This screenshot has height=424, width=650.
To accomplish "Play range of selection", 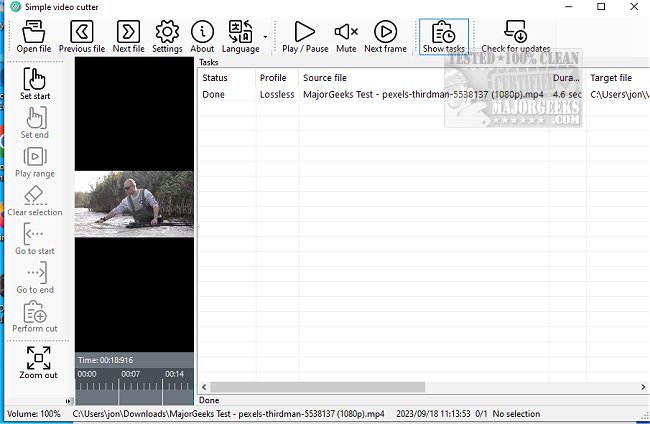I will (35, 162).
